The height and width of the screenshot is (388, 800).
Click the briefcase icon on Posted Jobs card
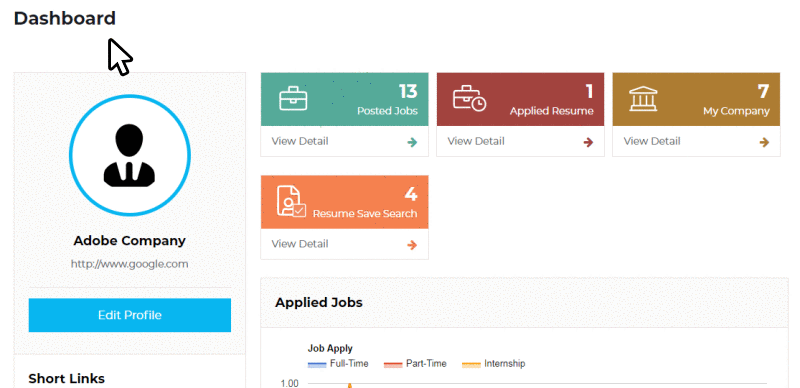click(293, 99)
